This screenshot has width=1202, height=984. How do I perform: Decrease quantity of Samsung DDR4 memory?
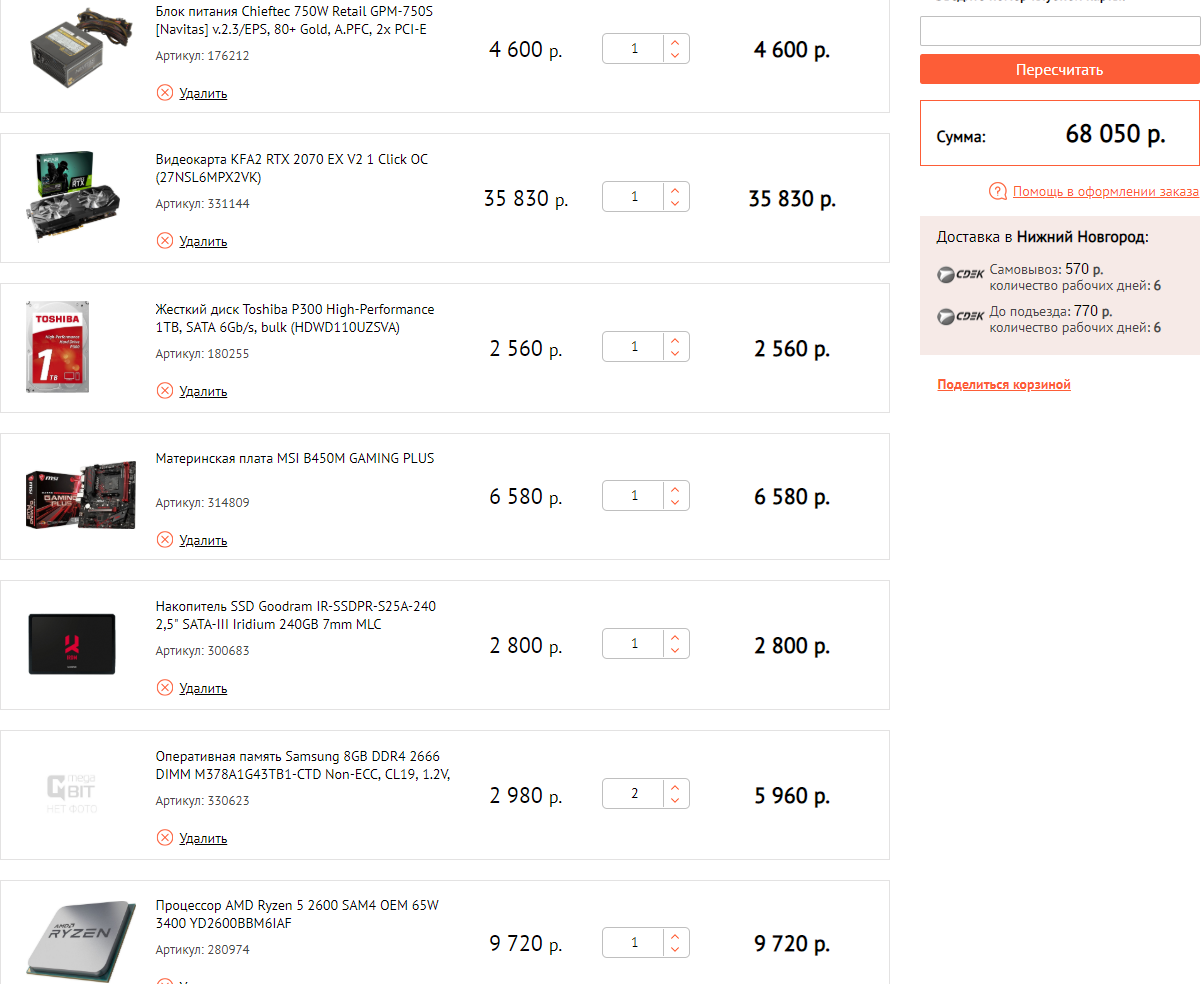[x=675, y=801]
